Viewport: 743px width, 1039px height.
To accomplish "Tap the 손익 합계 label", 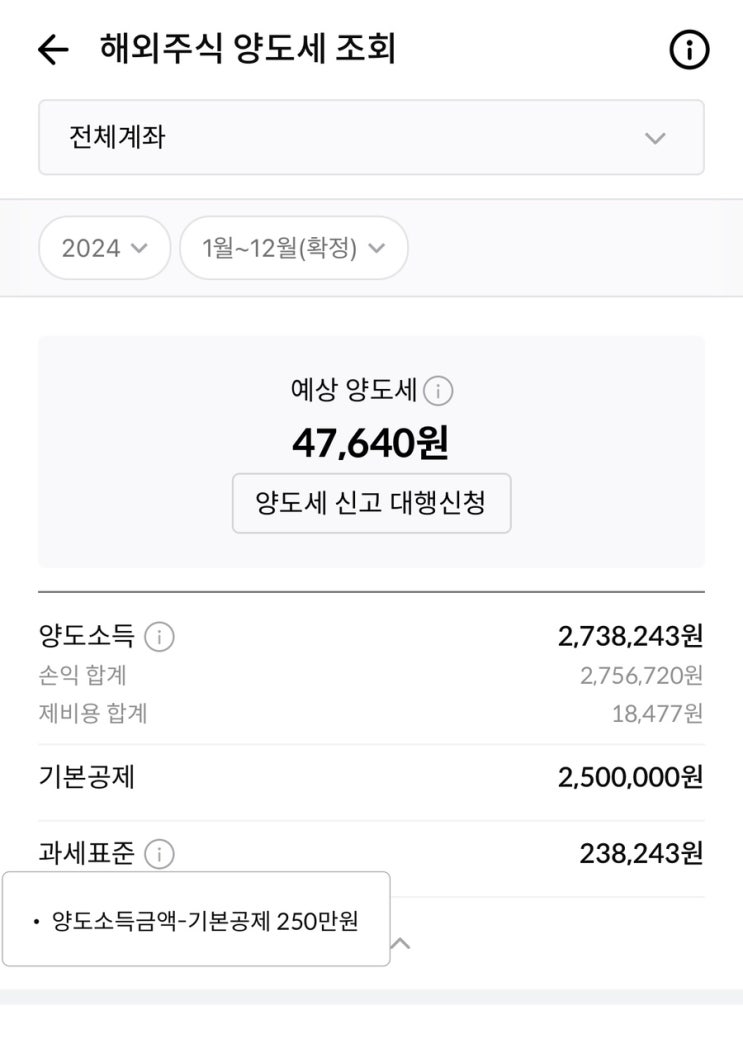I will click(x=83, y=675).
